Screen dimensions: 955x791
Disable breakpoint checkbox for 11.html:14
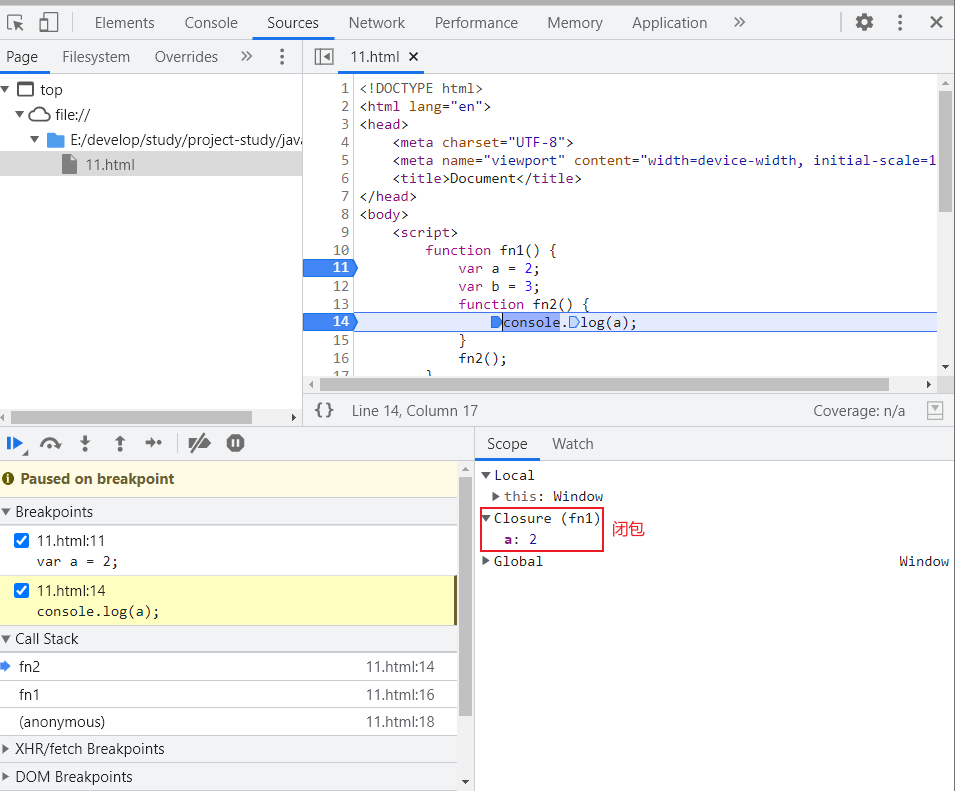[x=22, y=591]
